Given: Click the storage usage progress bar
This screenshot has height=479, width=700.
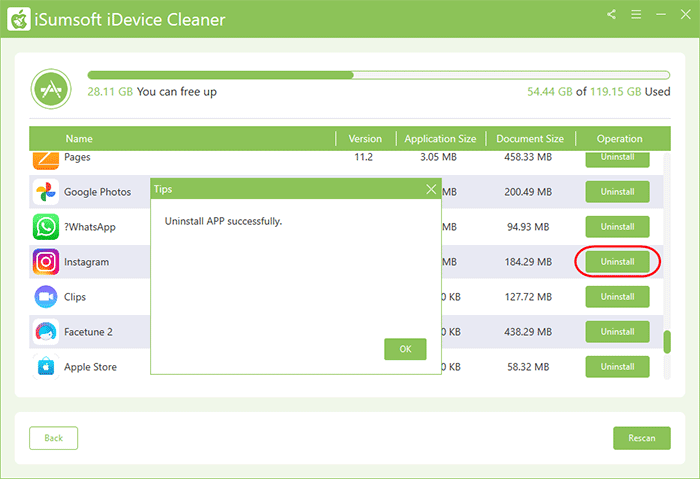Looking at the screenshot, I should coord(379,75).
